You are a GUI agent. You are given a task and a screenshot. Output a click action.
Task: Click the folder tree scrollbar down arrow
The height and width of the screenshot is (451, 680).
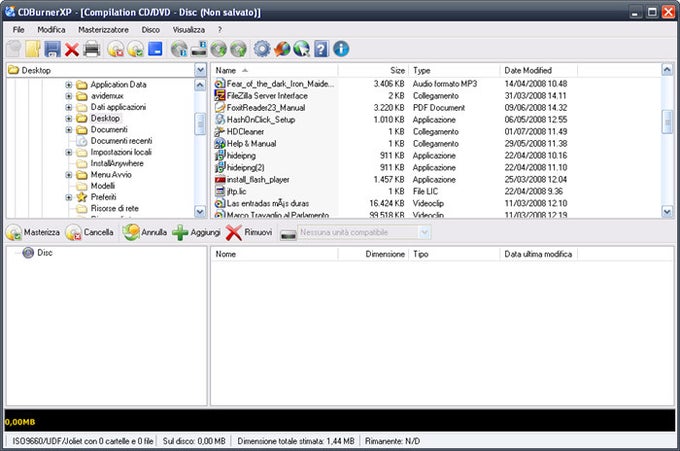point(200,212)
